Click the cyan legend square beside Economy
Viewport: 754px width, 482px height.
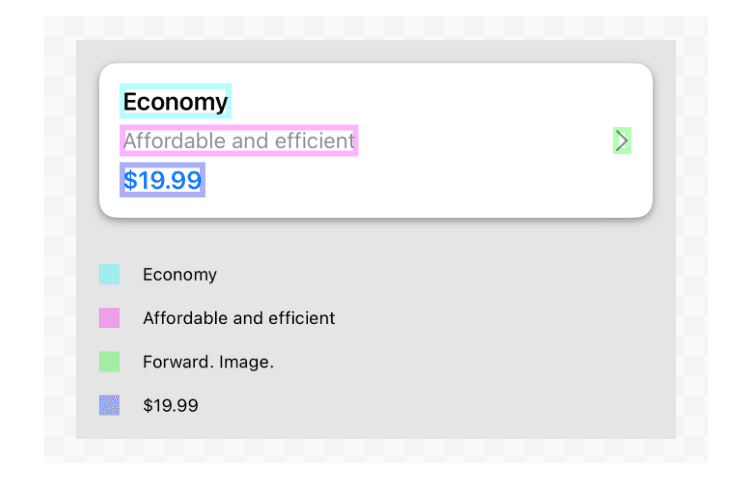point(109,274)
